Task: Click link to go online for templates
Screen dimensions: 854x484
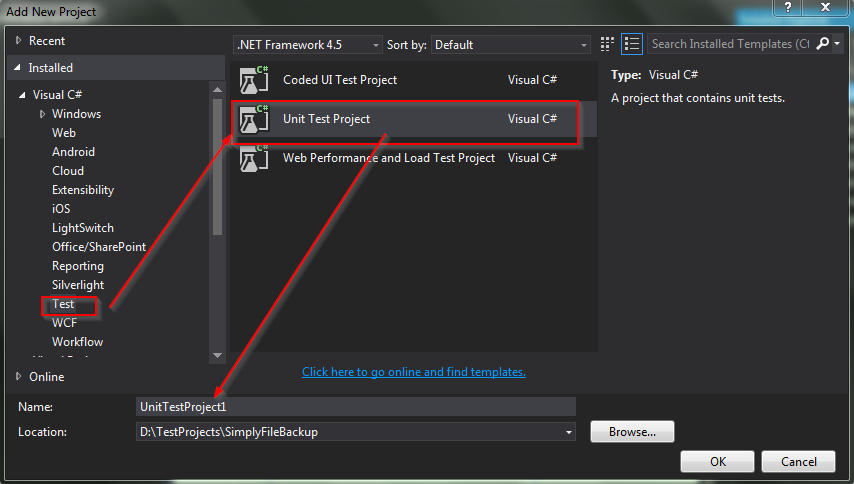Action: pos(413,372)
